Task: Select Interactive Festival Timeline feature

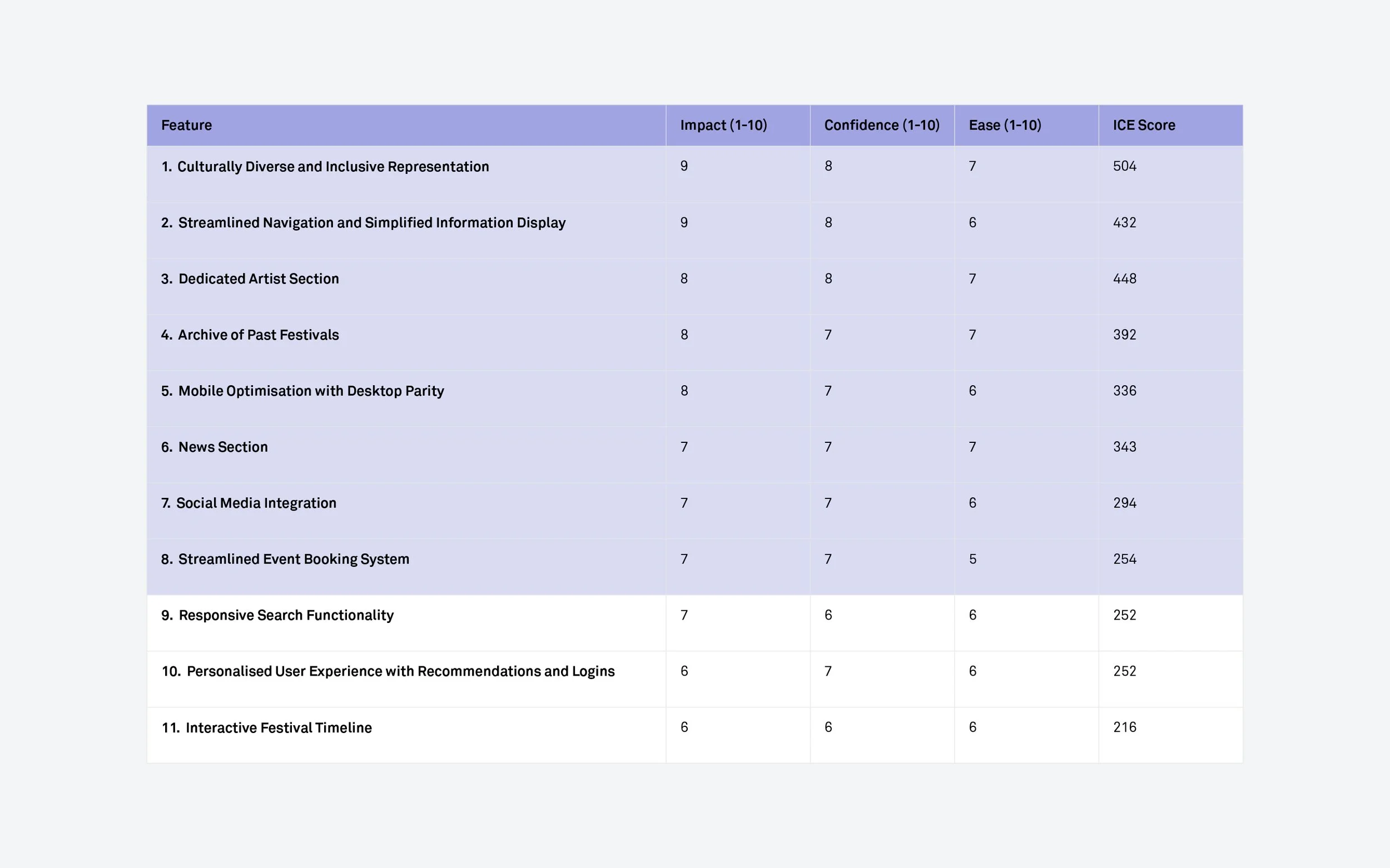Action: click(278, 728)
